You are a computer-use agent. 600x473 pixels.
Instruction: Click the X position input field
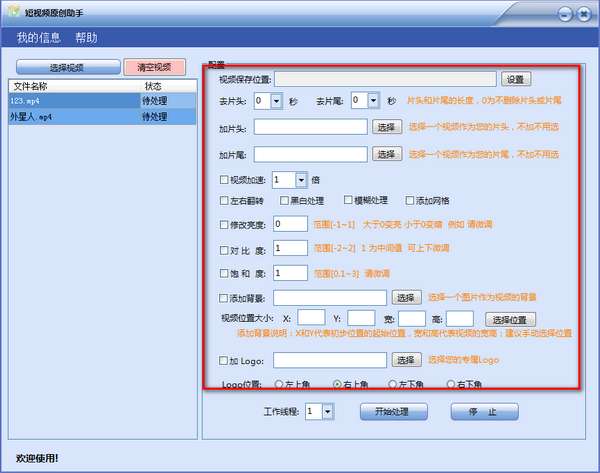pyautogui.click(x=311, y=318)
